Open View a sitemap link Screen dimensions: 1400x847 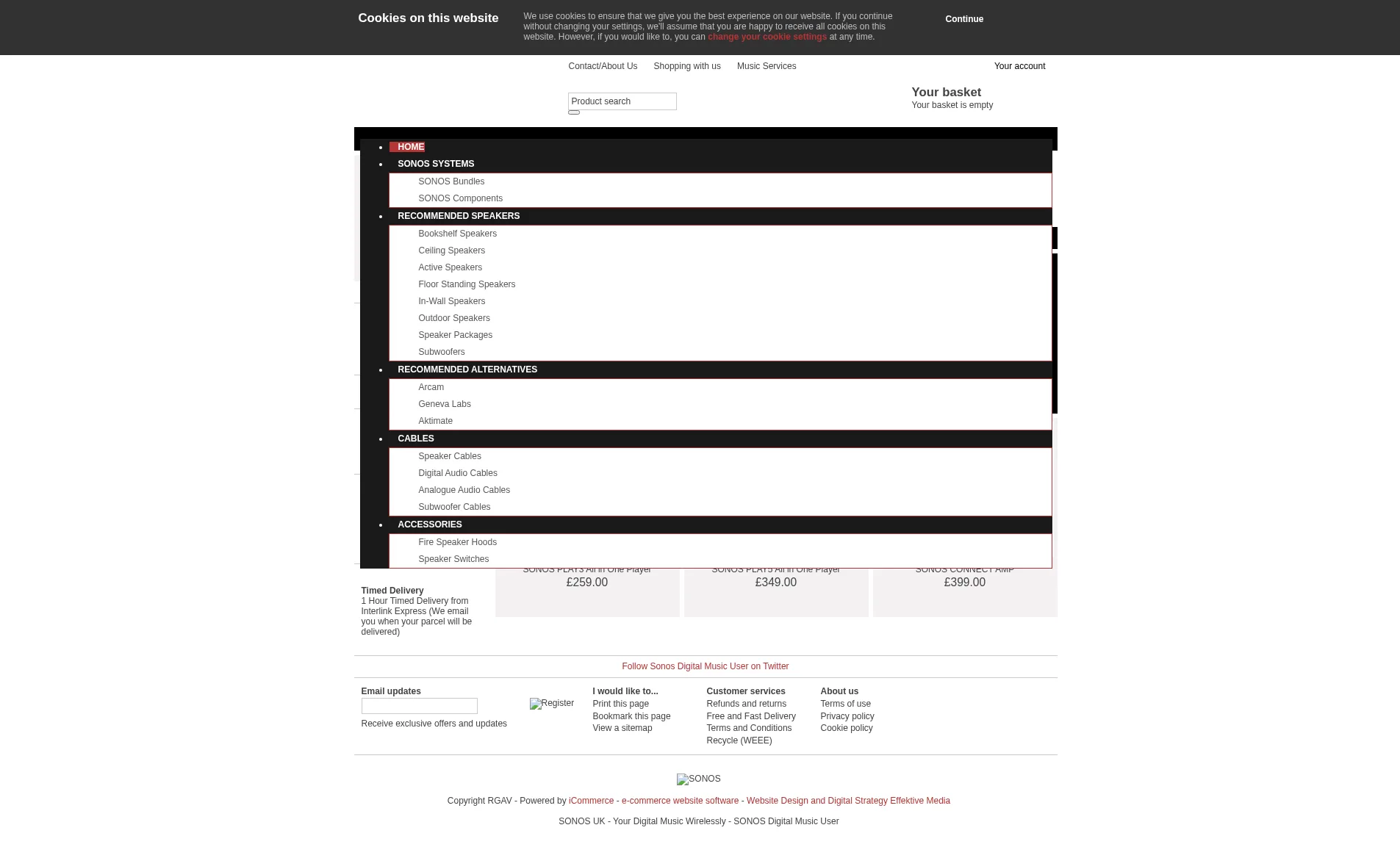click(x=622, y=728)
